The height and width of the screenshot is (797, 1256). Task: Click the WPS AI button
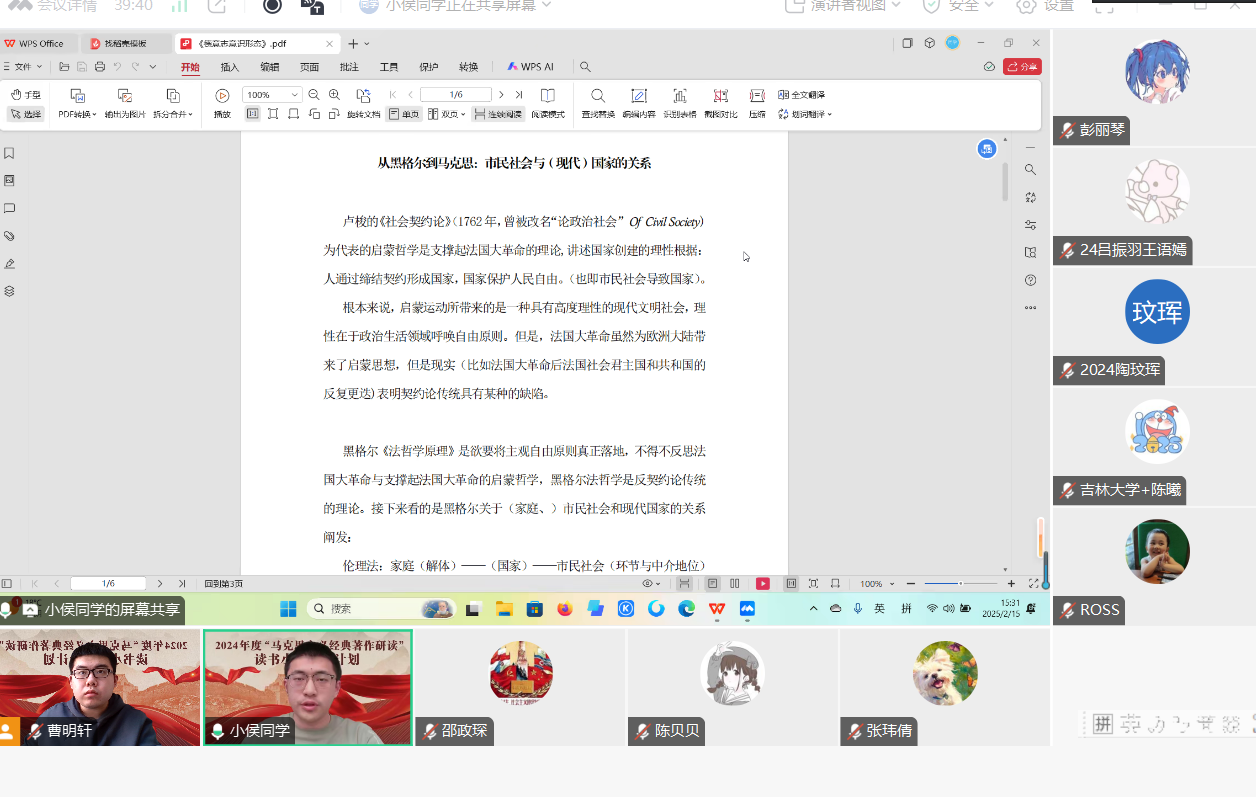530,67
